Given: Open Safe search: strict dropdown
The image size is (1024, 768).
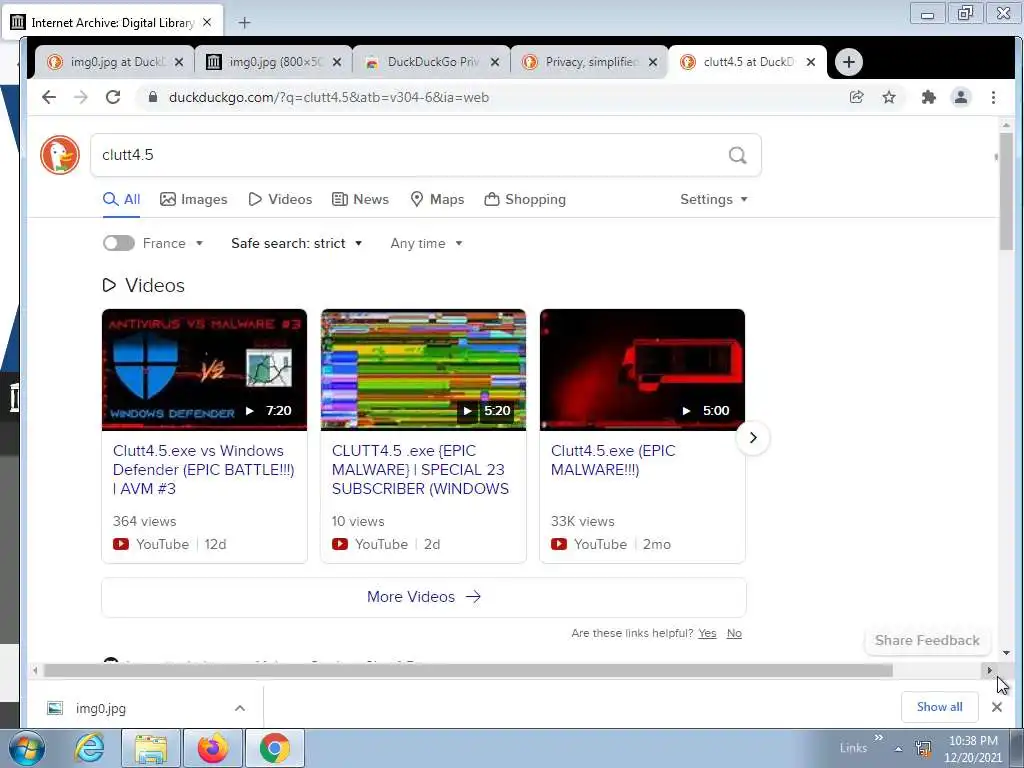Looking at the screenshot, I should tap(296, 243).
